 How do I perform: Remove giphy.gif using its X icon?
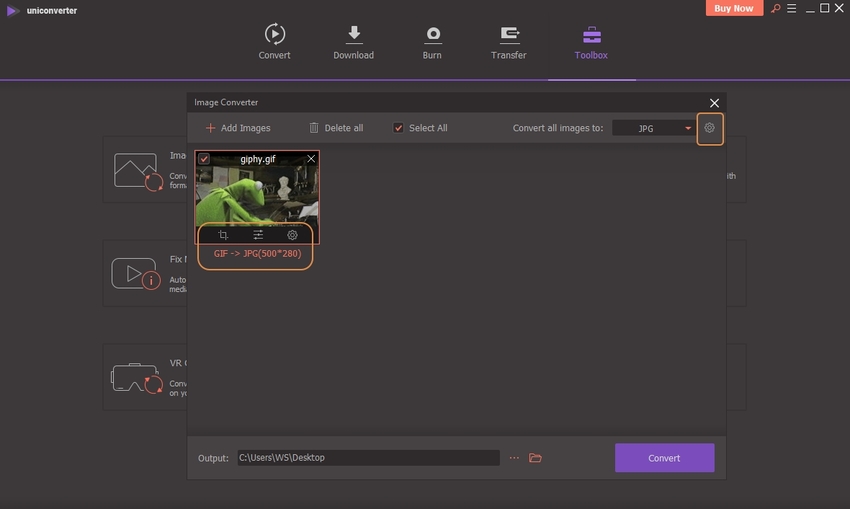pyautogui.click(x=311, y=159)
